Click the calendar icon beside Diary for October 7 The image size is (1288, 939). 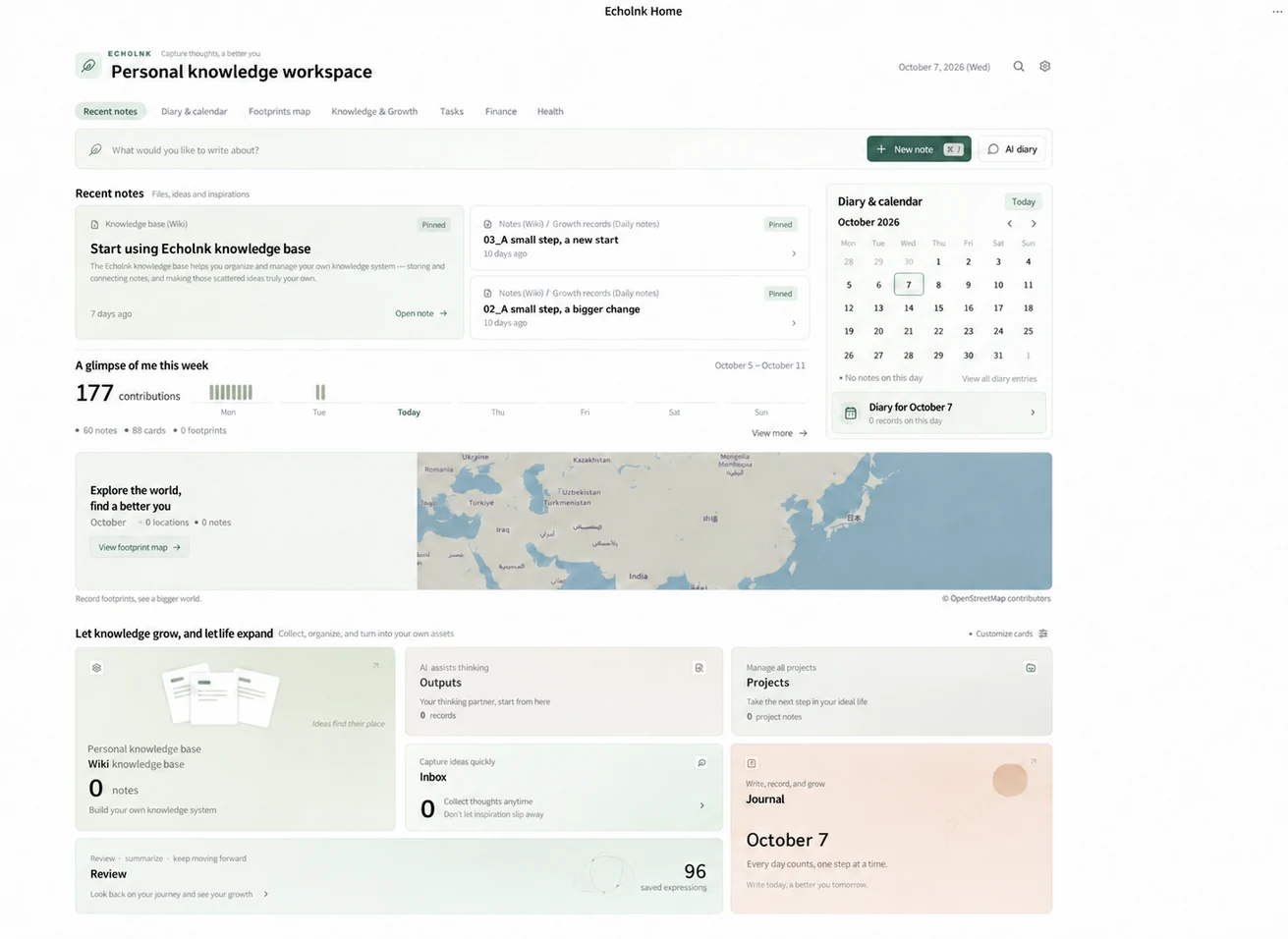pos(851,413)
